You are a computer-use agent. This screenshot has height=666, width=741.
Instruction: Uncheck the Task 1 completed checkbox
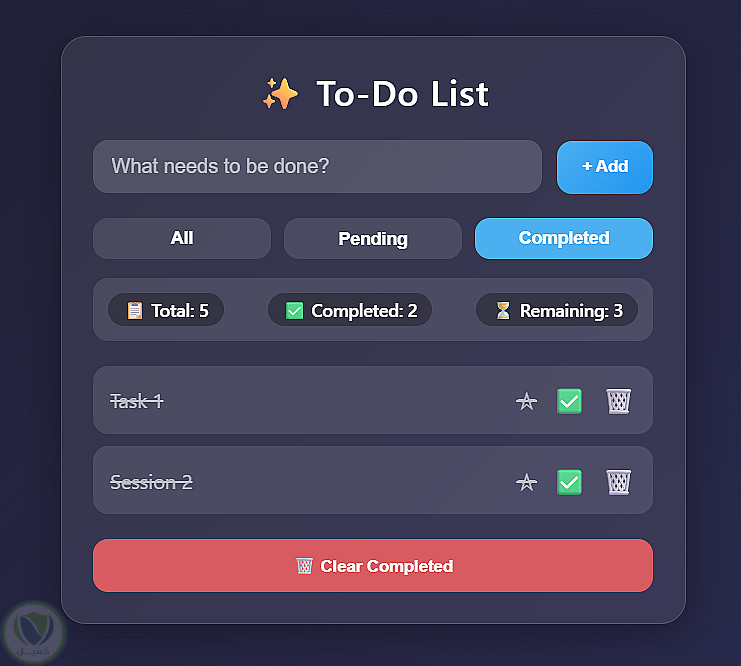coord(569,401)
